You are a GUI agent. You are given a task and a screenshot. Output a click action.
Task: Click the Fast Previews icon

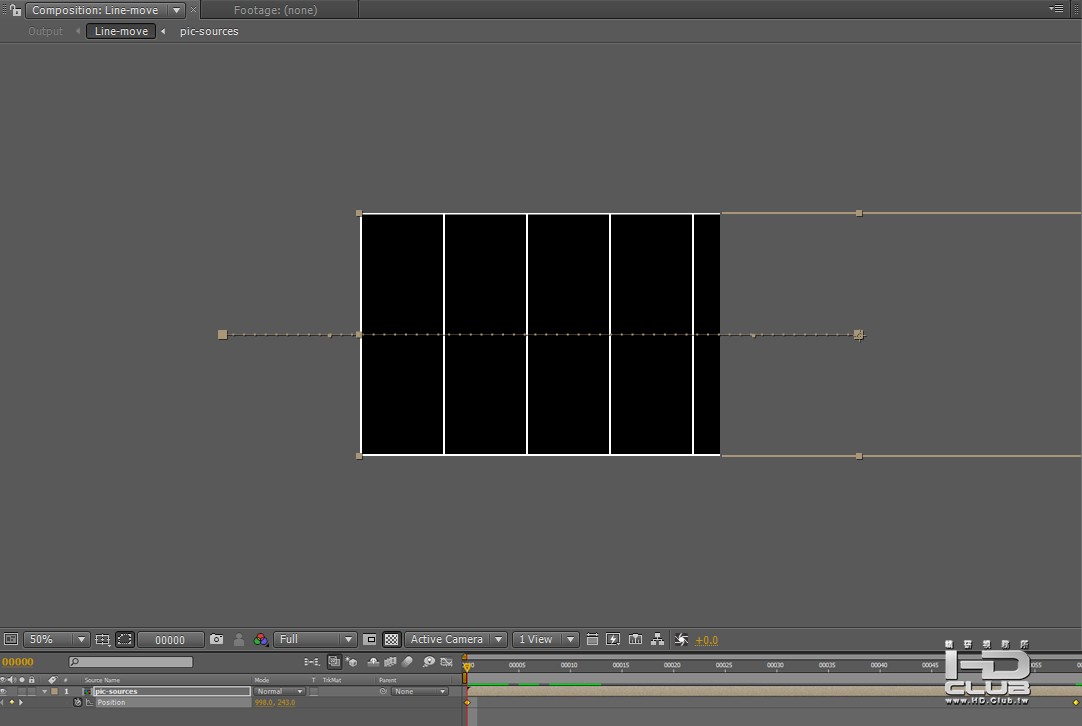coord(613,640)
